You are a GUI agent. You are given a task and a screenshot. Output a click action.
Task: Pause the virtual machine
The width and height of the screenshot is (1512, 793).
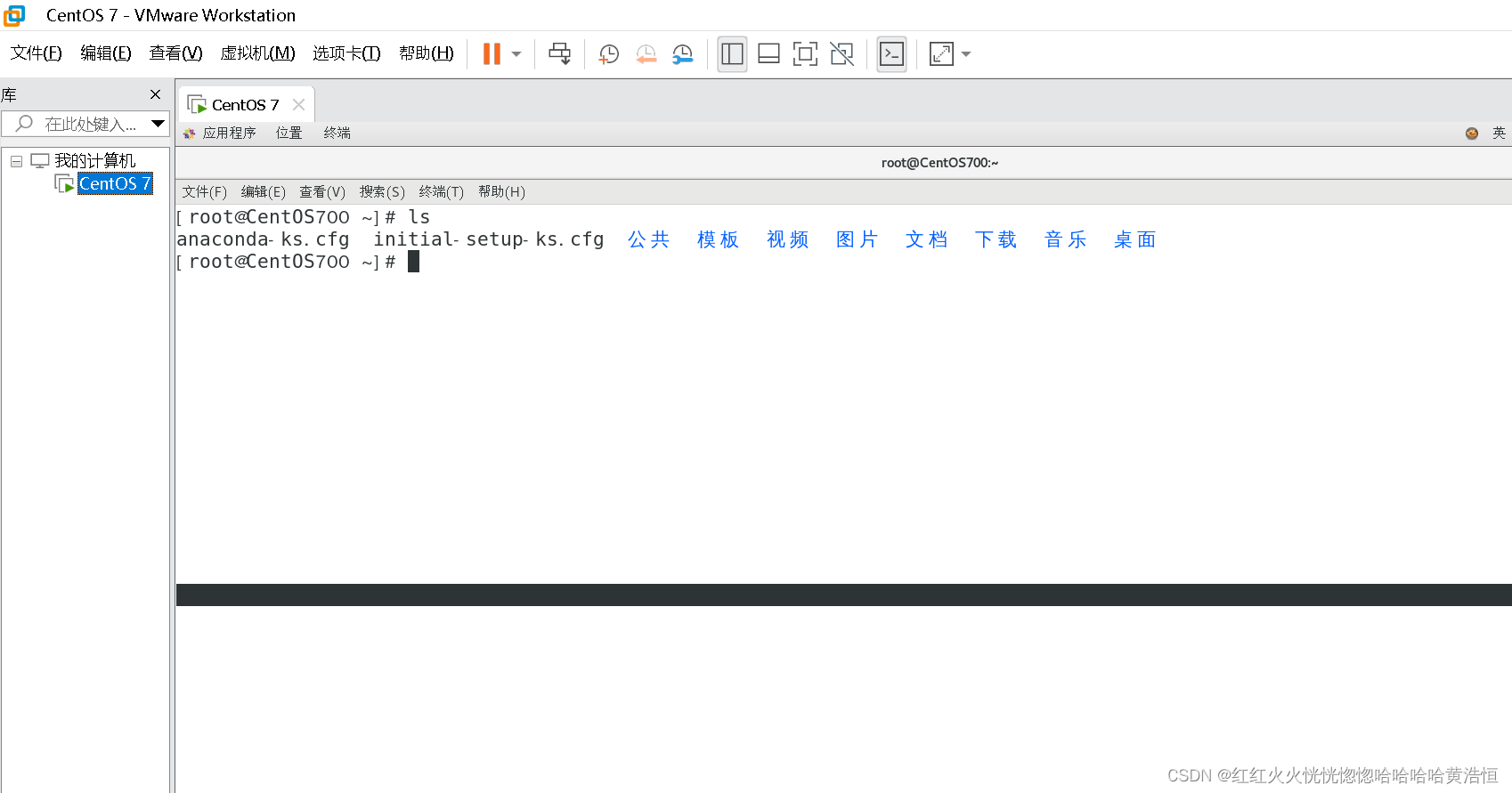pyautogui.click(x=492, y=54)
